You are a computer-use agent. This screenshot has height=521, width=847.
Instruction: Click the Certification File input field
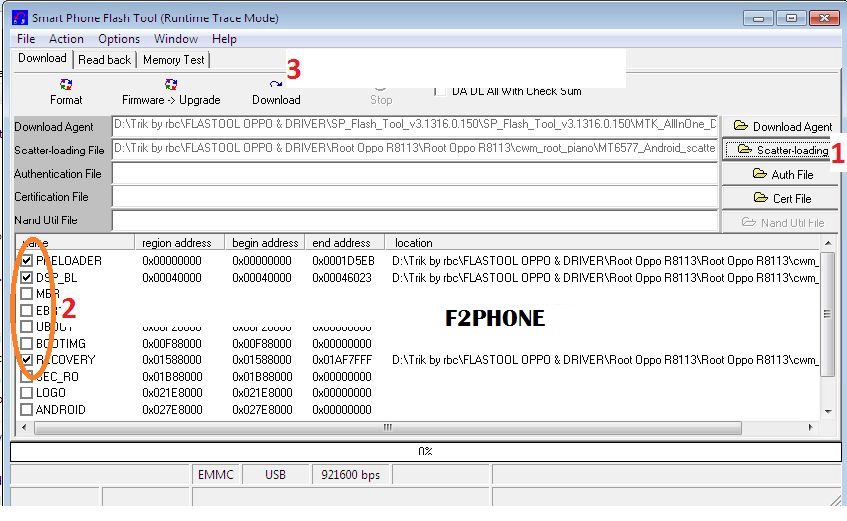[415, 197]
